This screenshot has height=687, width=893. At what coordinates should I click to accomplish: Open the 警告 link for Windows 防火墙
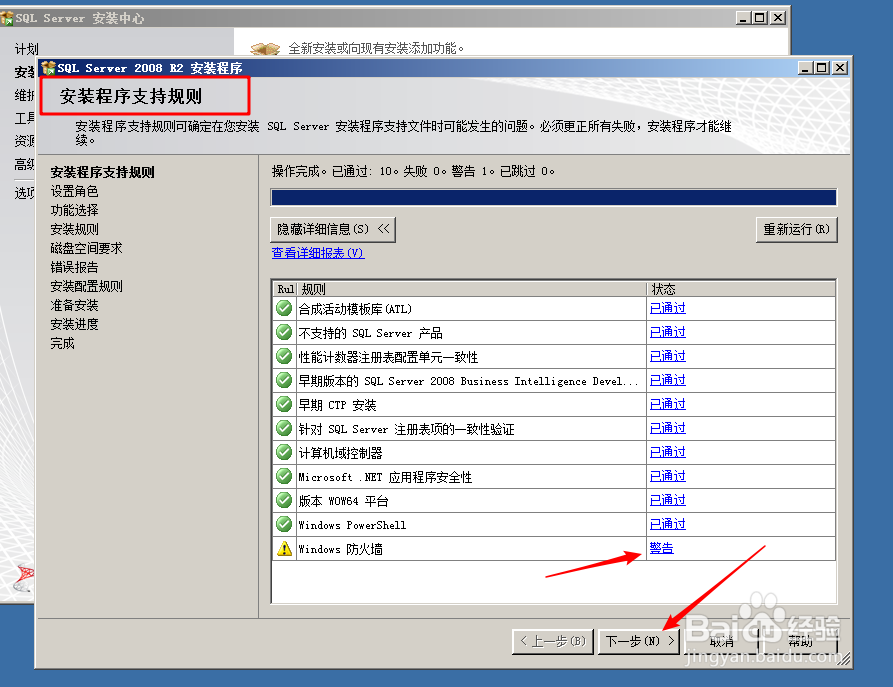point(661,547)
